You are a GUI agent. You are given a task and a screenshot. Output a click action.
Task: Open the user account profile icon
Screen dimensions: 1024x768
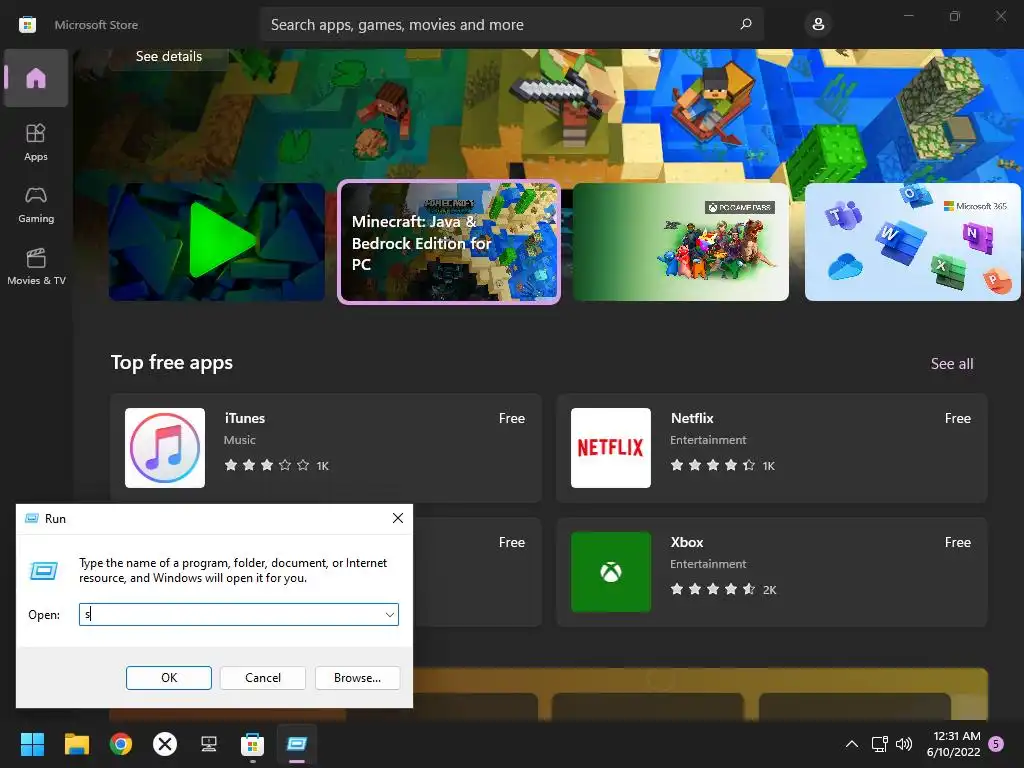tap(818, 24)
